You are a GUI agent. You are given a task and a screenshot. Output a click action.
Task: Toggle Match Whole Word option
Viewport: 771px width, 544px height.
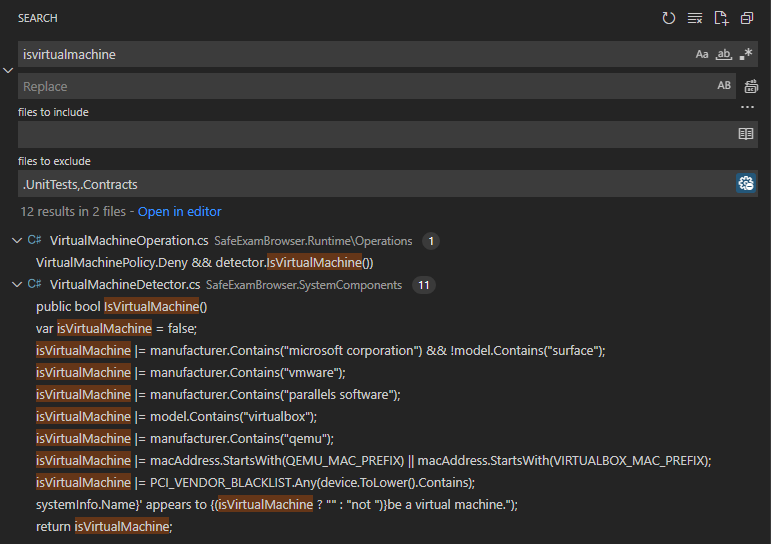click(724, 54)
